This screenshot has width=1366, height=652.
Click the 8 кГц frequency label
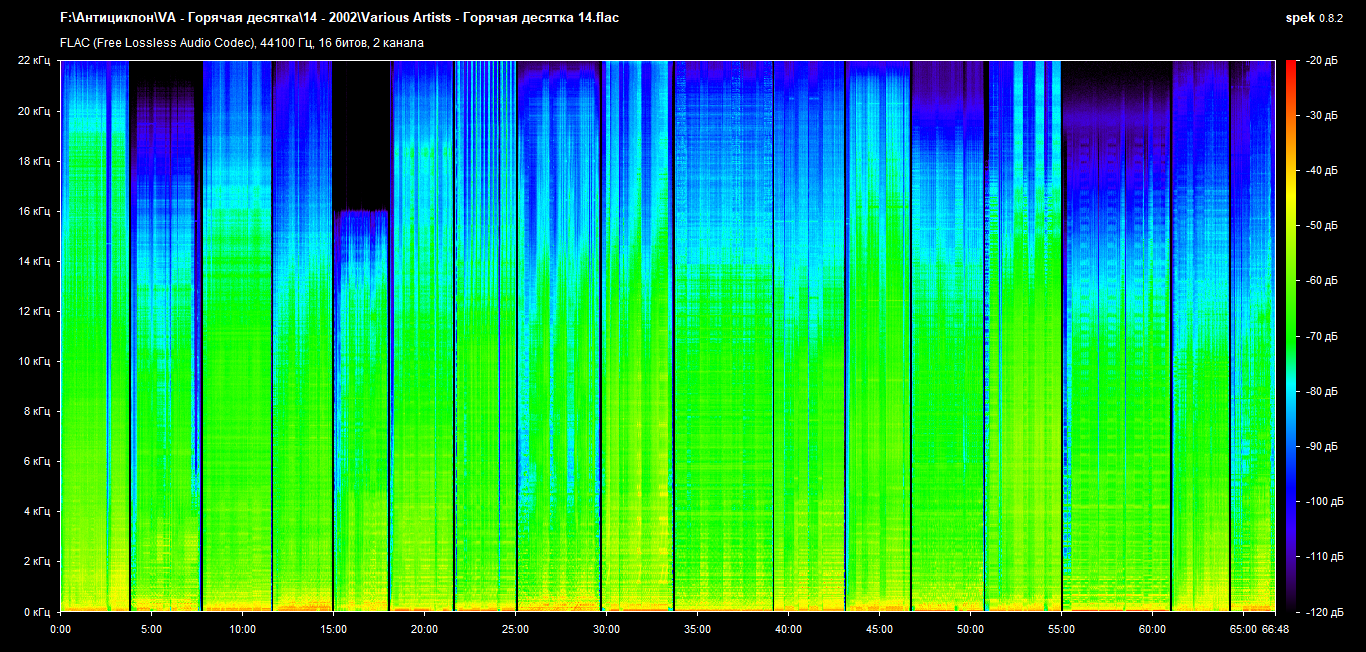38,411
